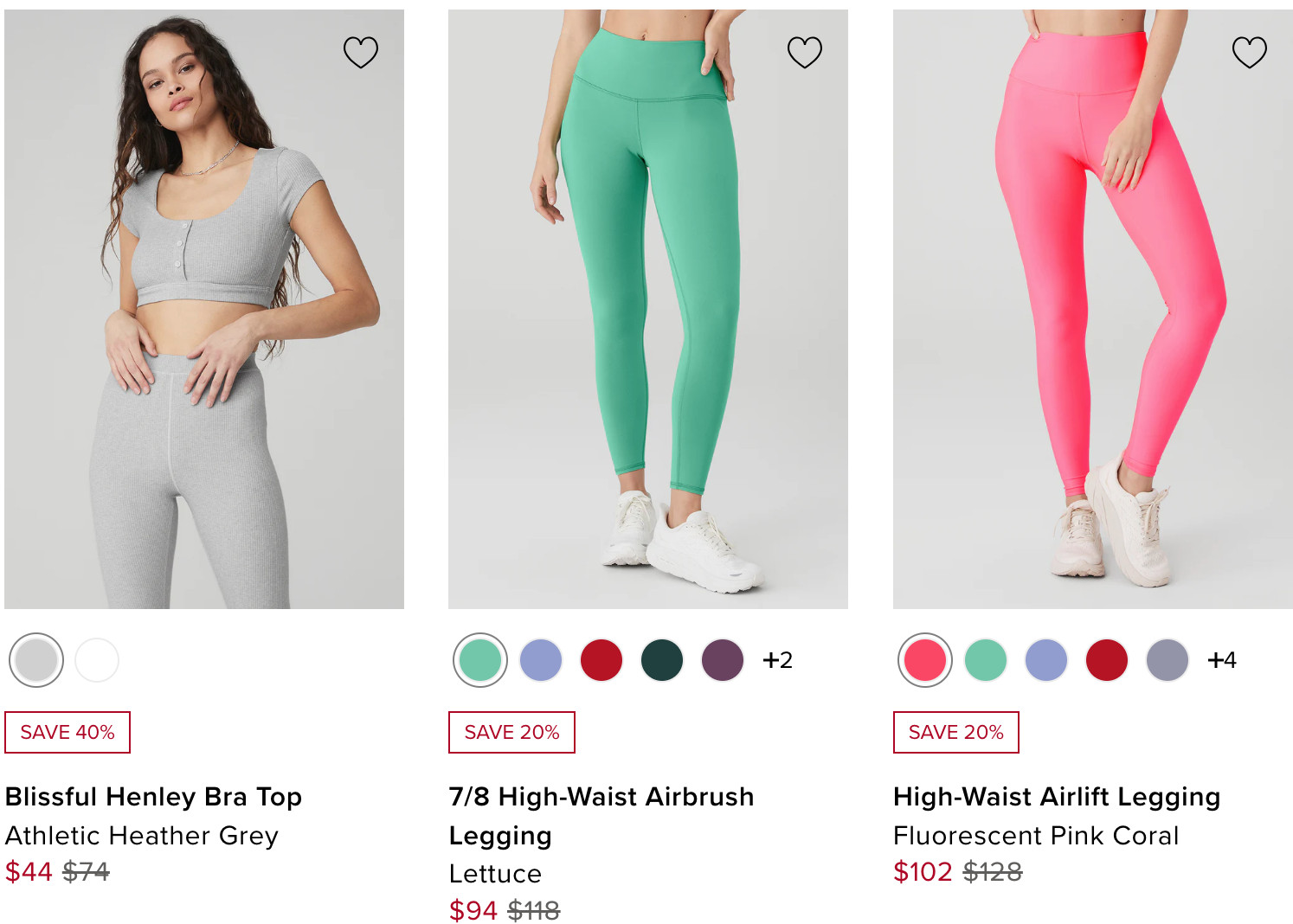Add pink Airlift Legging to wishlist heart
The width and height of the screenshot is (1293, 924).
pyautogui.click(x=1249, y=53)
